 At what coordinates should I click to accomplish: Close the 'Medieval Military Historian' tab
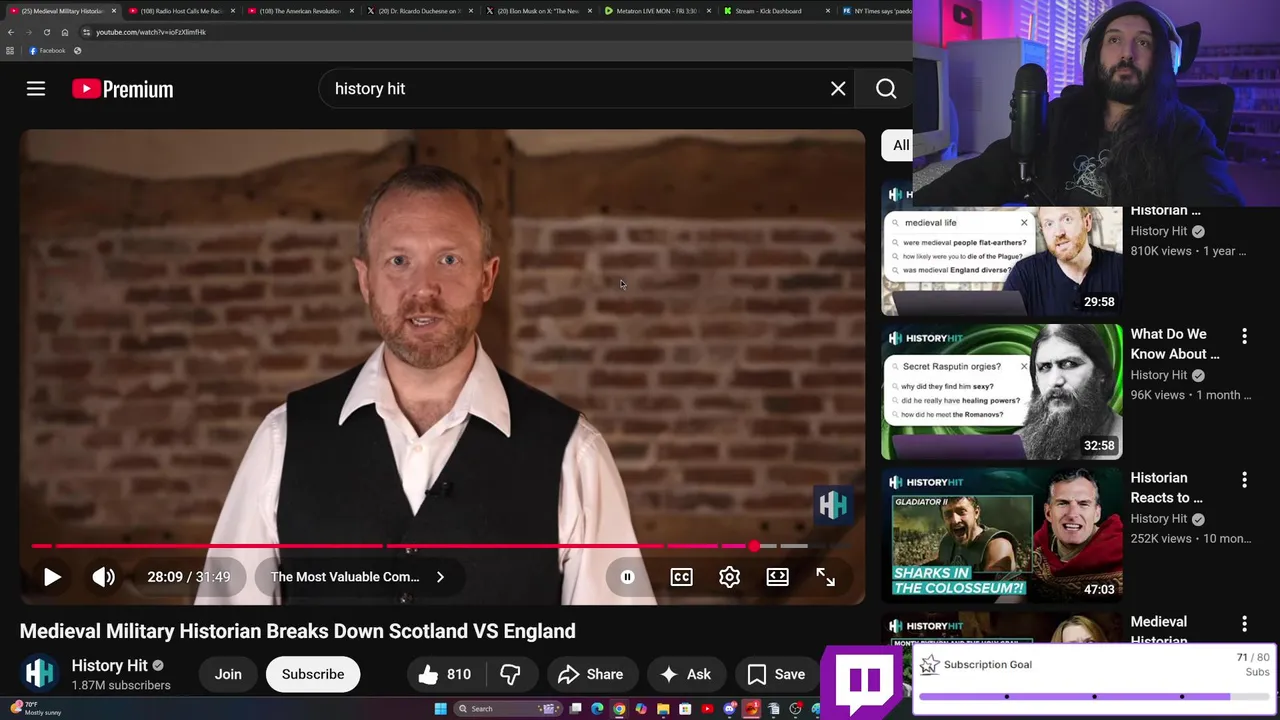point(114,11)
